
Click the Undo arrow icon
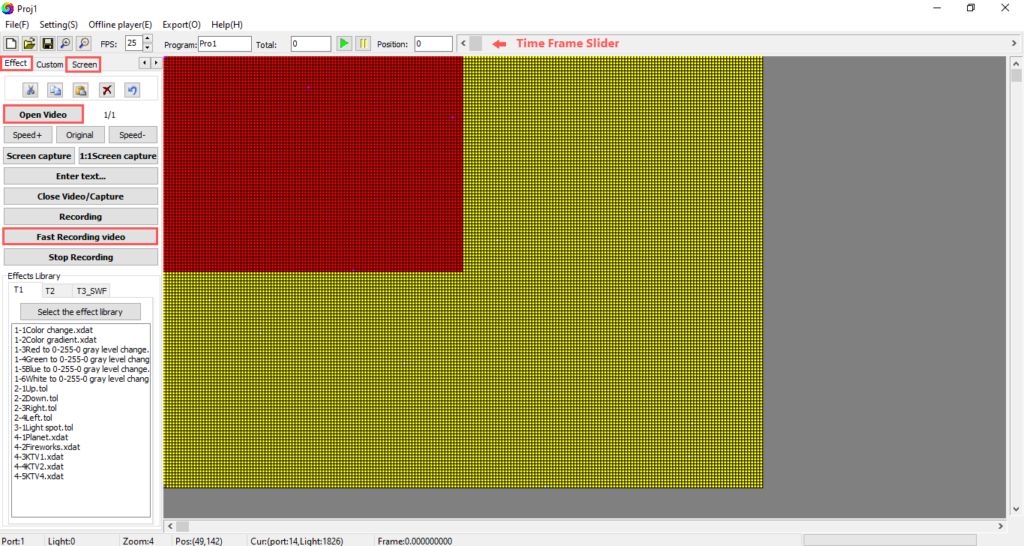coord(132,90)
